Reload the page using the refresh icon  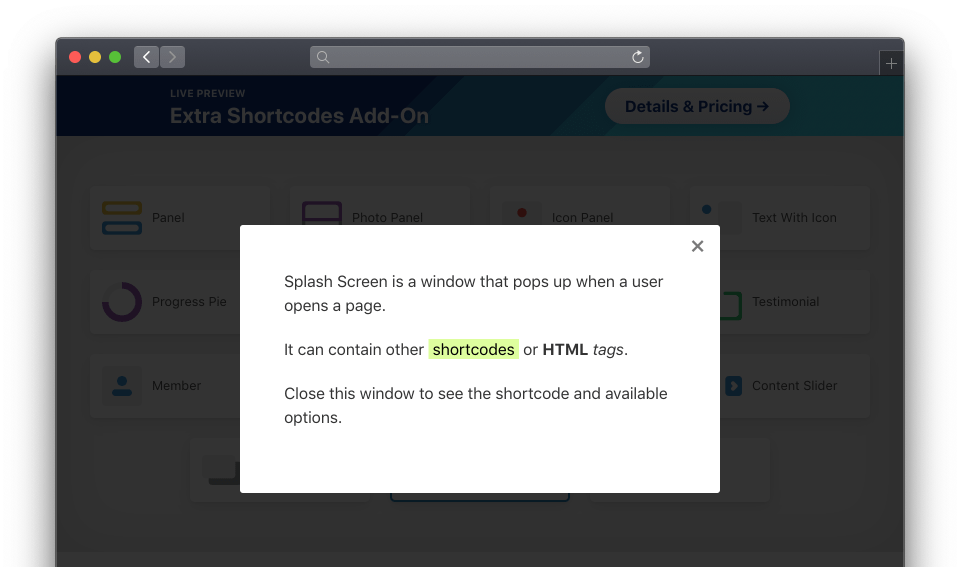tap(637, 57)
